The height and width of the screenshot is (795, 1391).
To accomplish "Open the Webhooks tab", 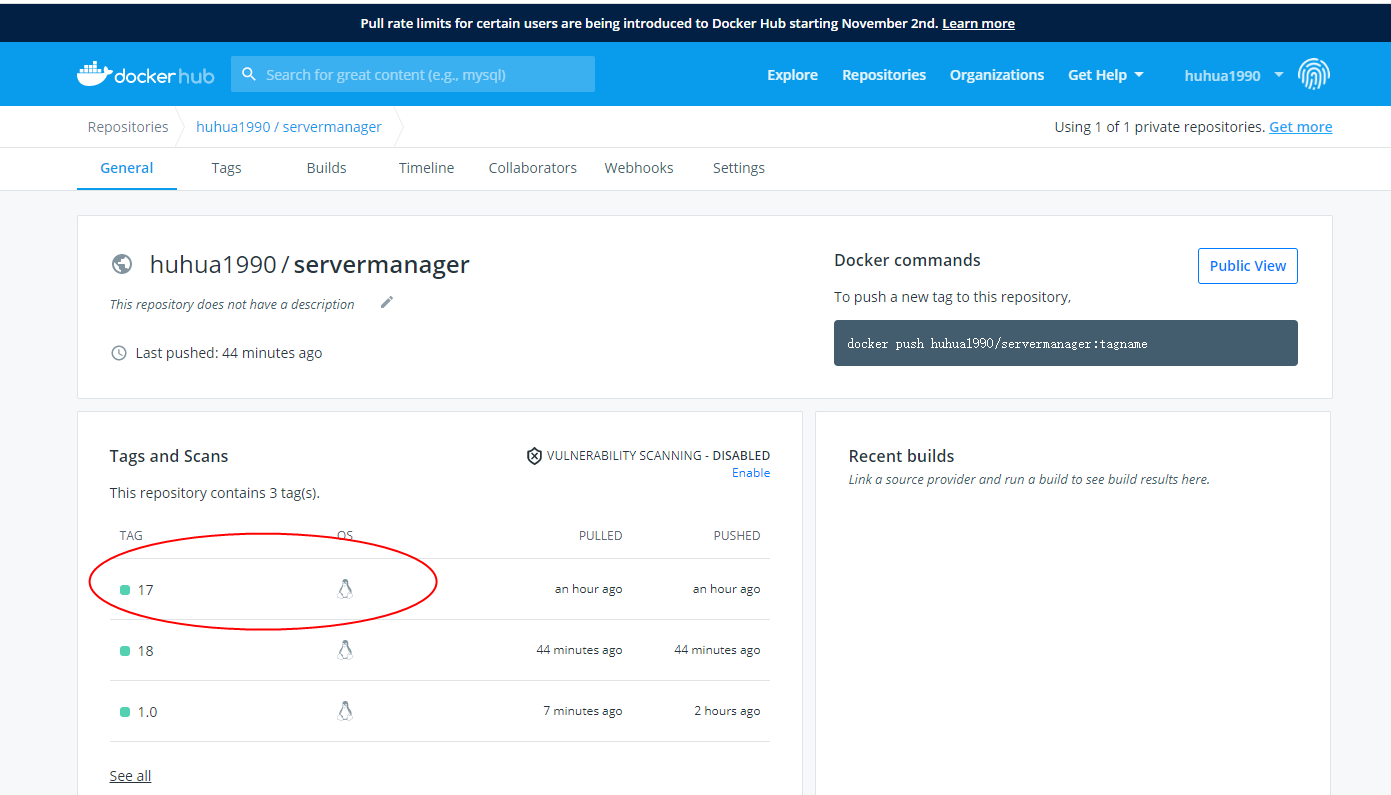I will [x=639, y=168].
